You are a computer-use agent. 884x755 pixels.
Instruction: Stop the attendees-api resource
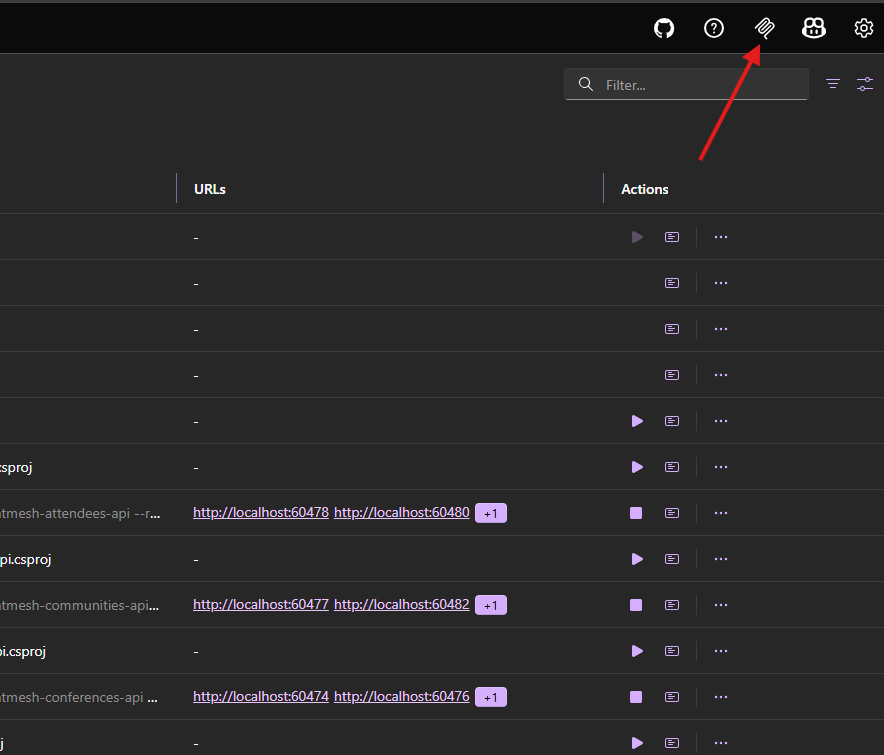pyautogui.click(x=636, y=513)
